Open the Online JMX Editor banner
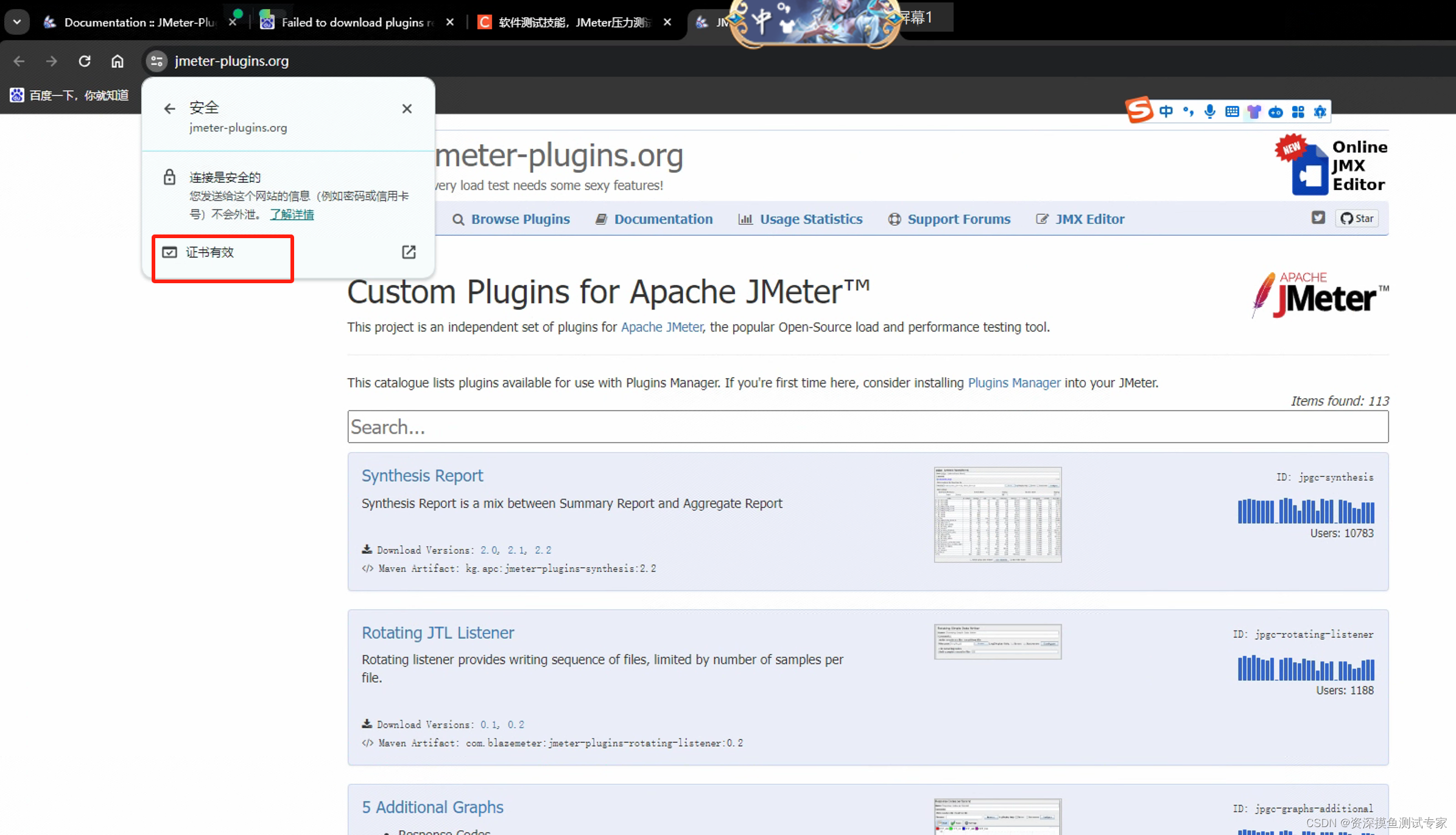This screenshot has height=835, width=1456. pos(1331,165)
